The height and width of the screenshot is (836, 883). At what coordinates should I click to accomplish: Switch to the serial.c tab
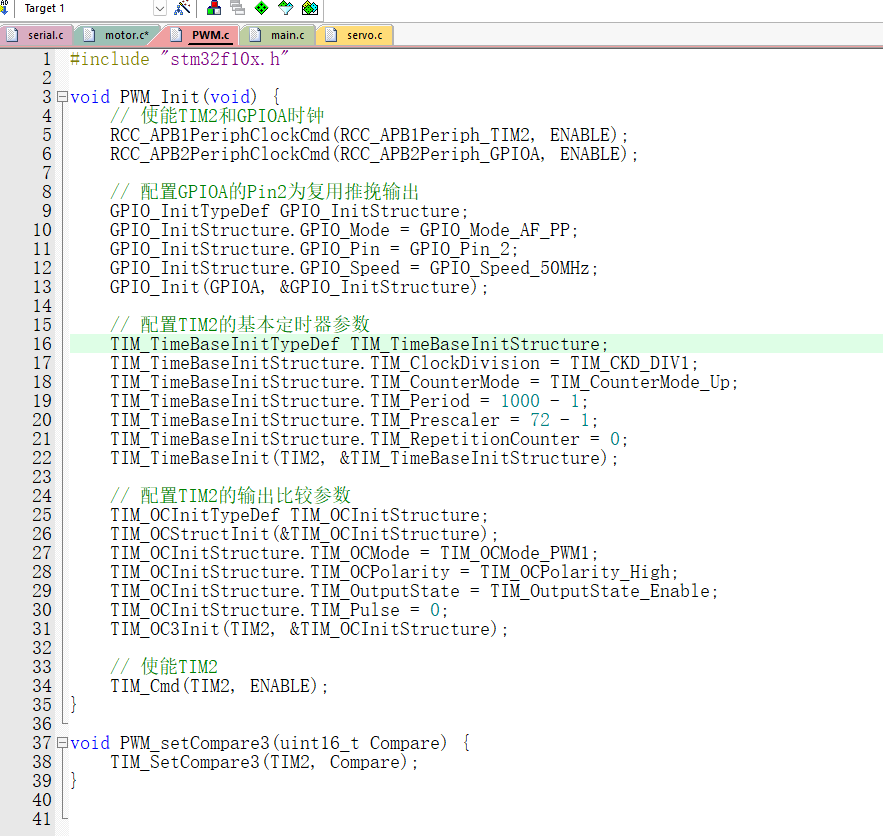tap(37, 35)
